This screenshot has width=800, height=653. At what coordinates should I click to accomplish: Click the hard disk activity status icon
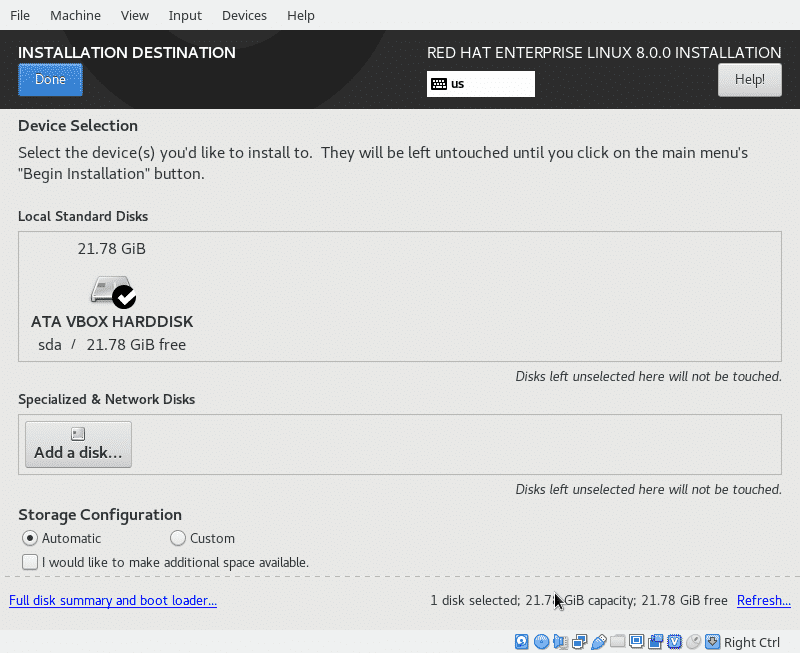(x=521, y=641)
